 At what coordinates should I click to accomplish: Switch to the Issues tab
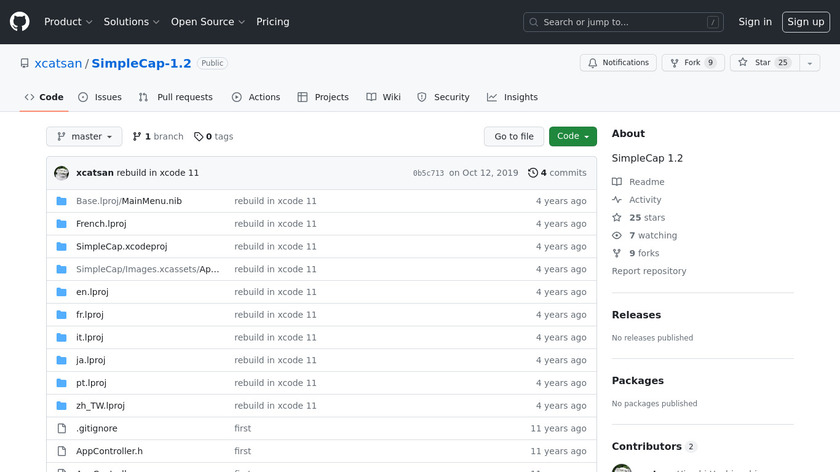coord(100,97)
